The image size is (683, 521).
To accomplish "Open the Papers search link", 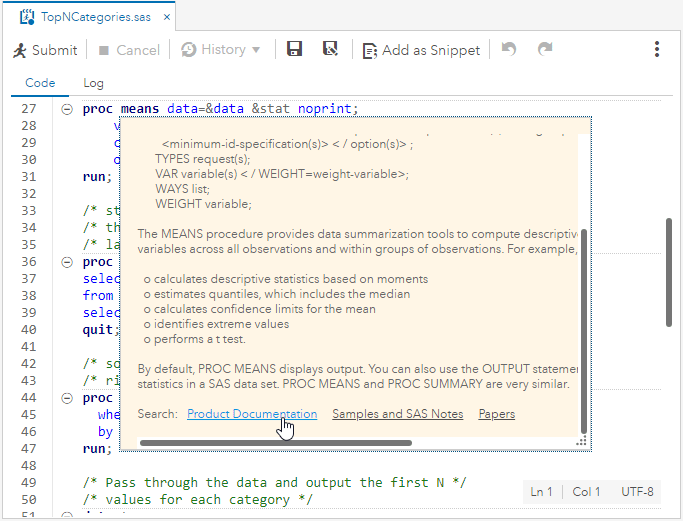I will point(496,414).
